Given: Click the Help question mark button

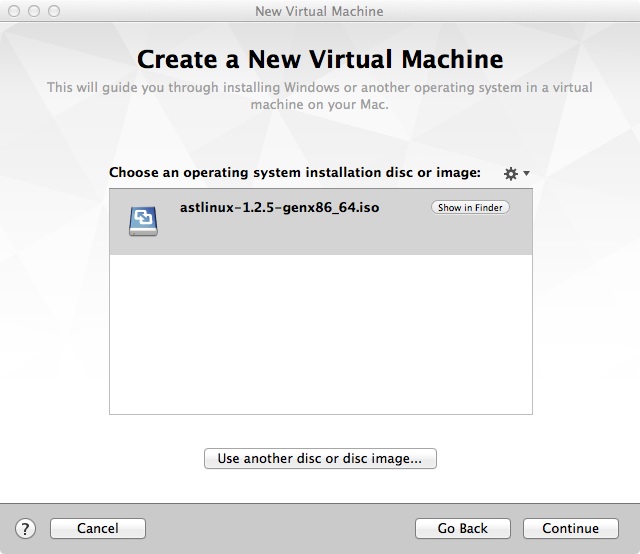Looking at the screenshot, I should (x=25, y=529).
